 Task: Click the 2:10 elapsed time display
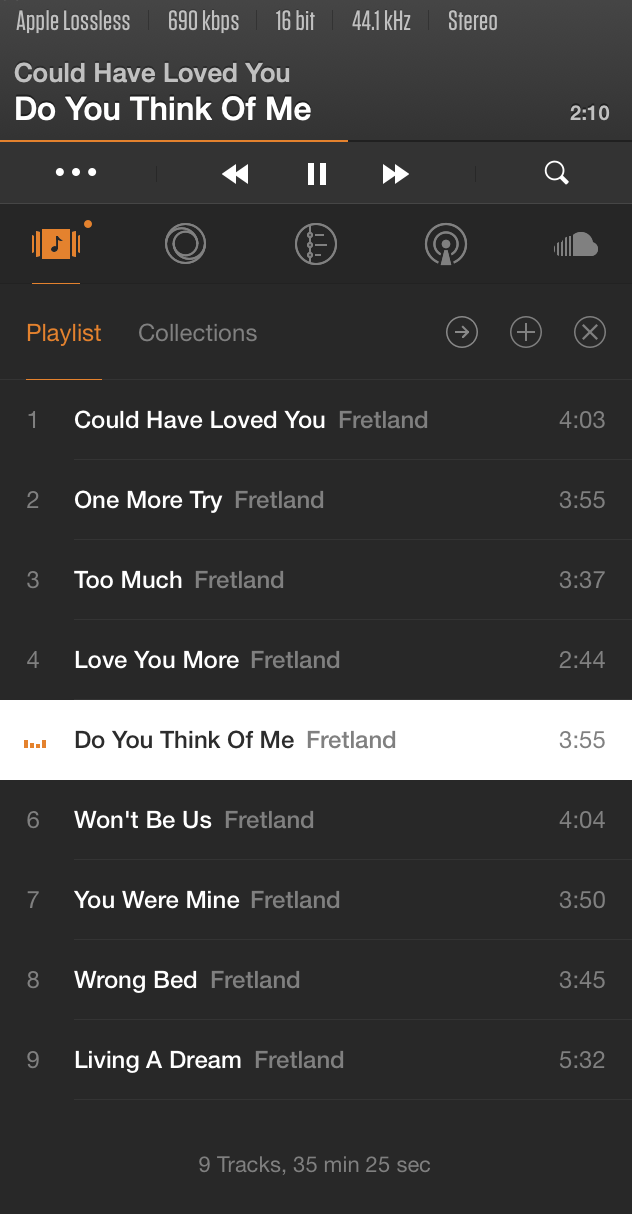(589, 113)
